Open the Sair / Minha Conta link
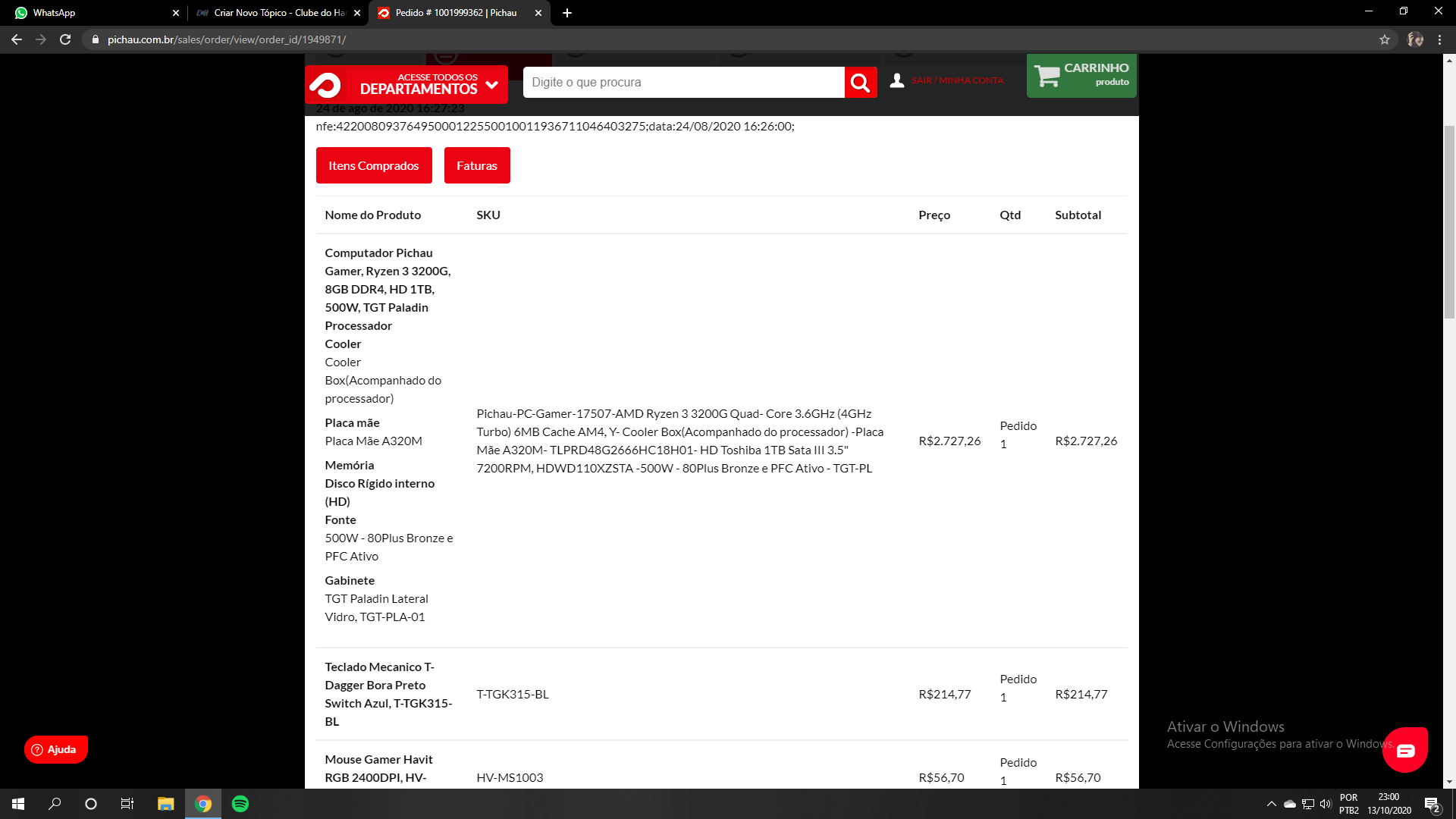 pyautogui.click(x=957, y=80)
